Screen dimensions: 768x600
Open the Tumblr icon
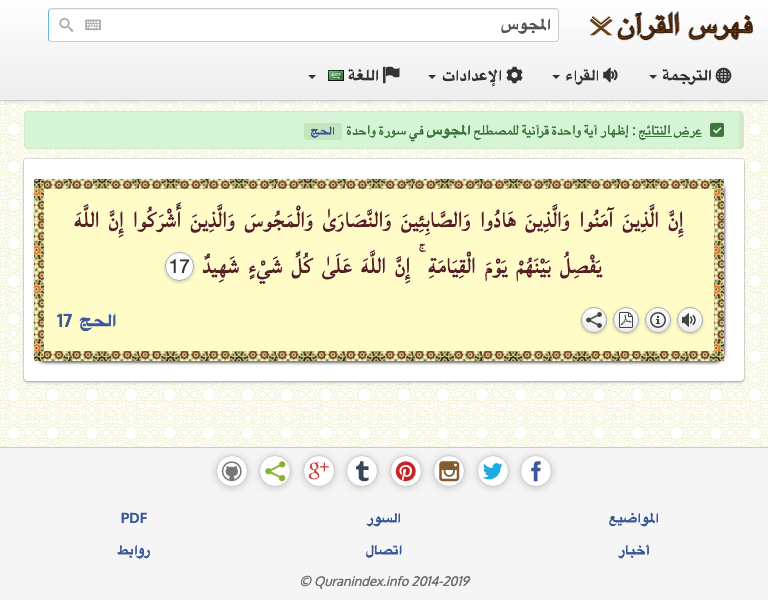[x=362, y=472]
